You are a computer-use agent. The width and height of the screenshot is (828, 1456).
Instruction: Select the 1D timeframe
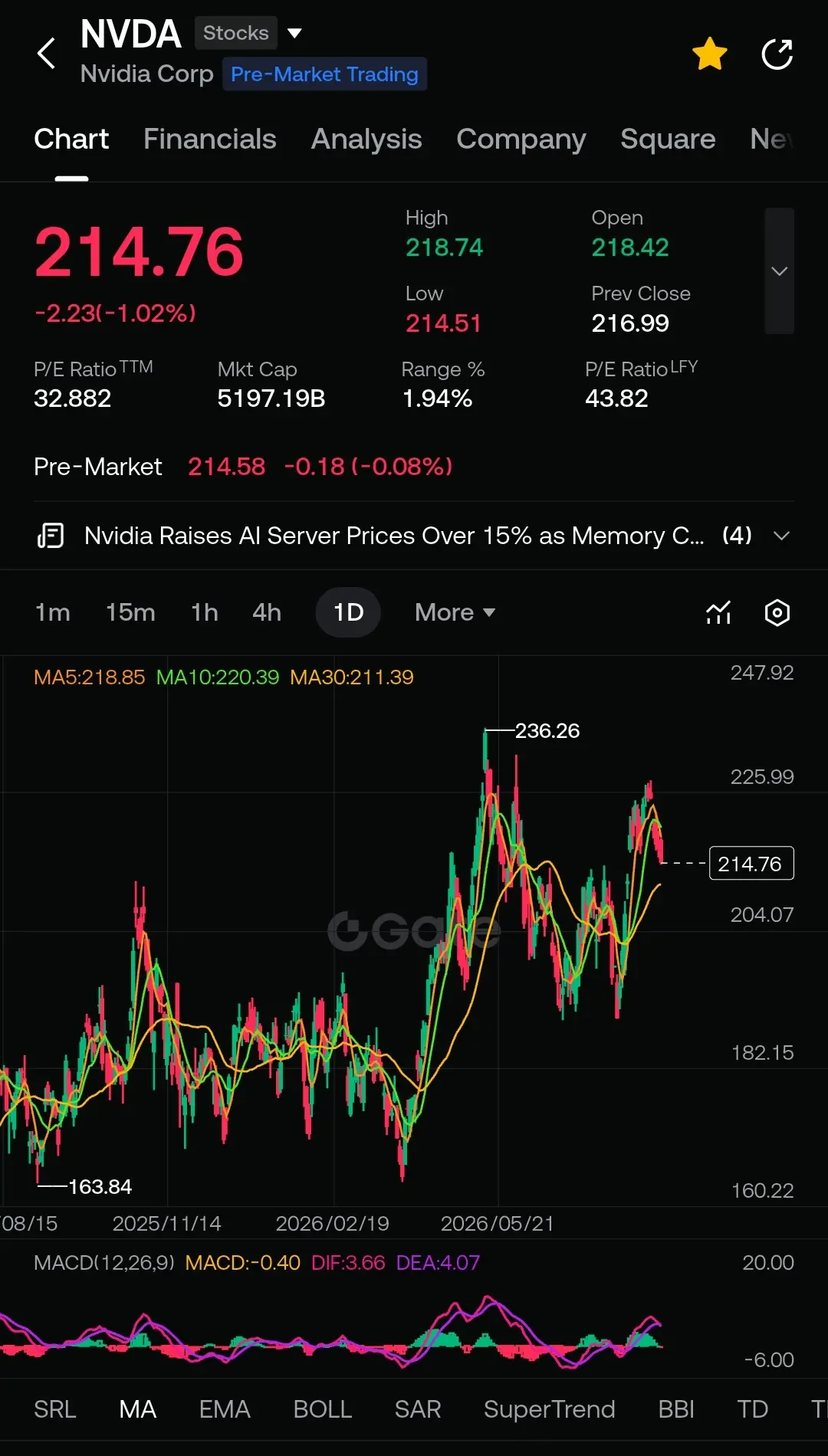348,612
